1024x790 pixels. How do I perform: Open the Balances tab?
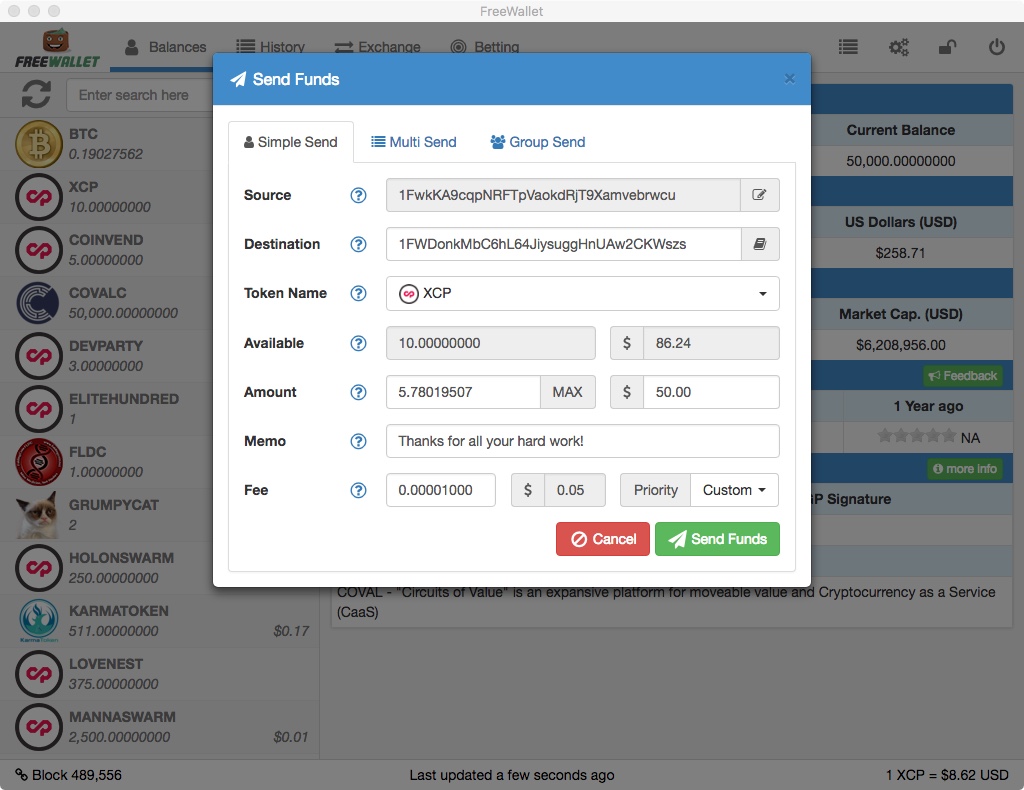pyautogui.click(x=165, y=47)
